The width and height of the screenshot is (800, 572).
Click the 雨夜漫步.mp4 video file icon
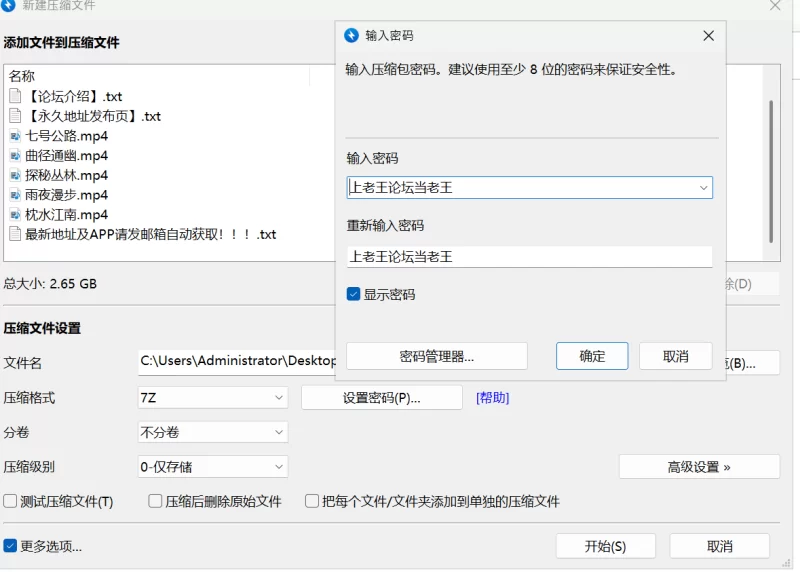15,195
